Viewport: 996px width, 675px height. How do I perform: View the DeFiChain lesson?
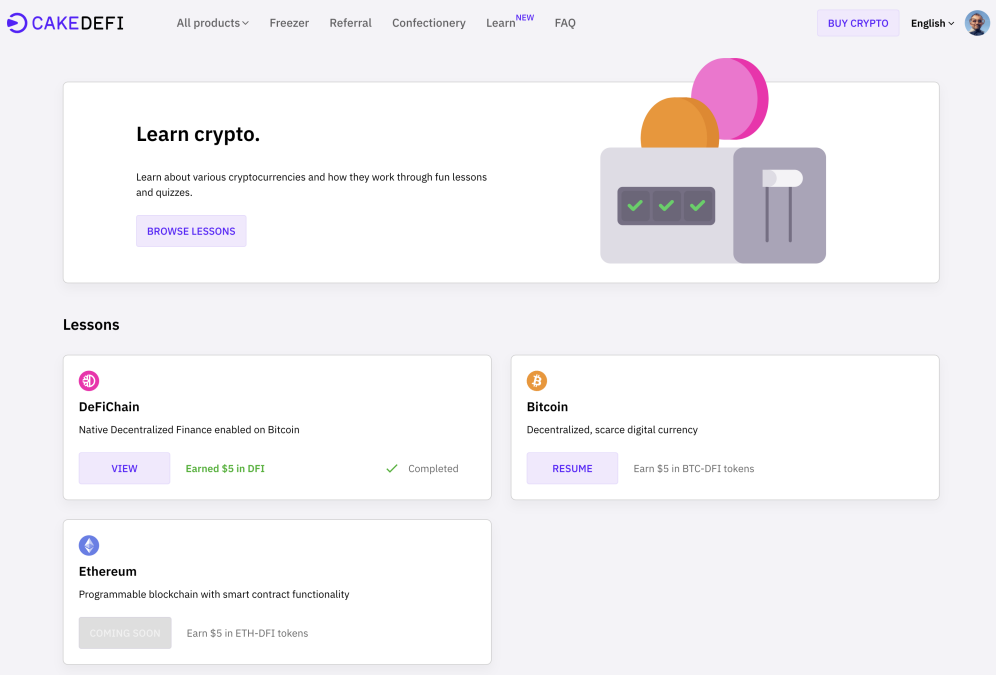[124, 468]
